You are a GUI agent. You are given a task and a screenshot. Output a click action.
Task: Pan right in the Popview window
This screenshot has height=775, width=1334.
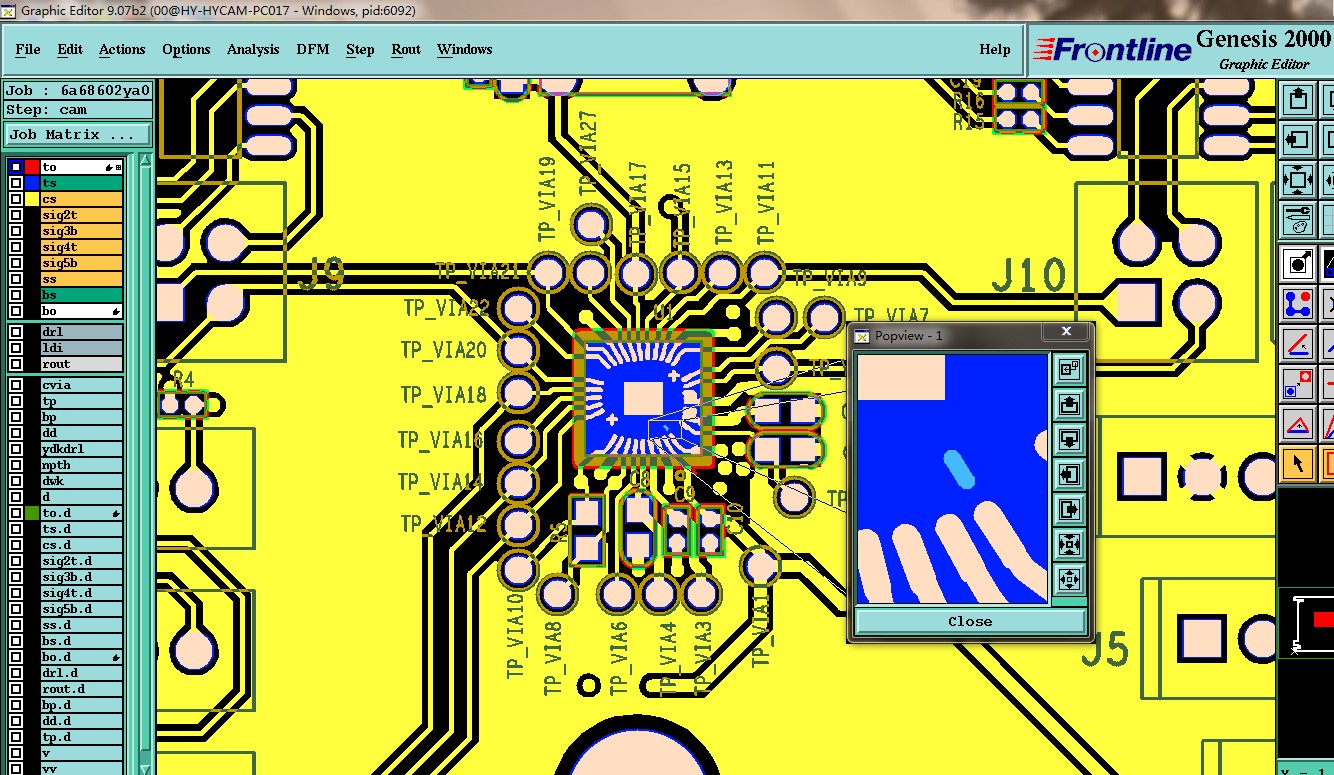click(1069, 510)
